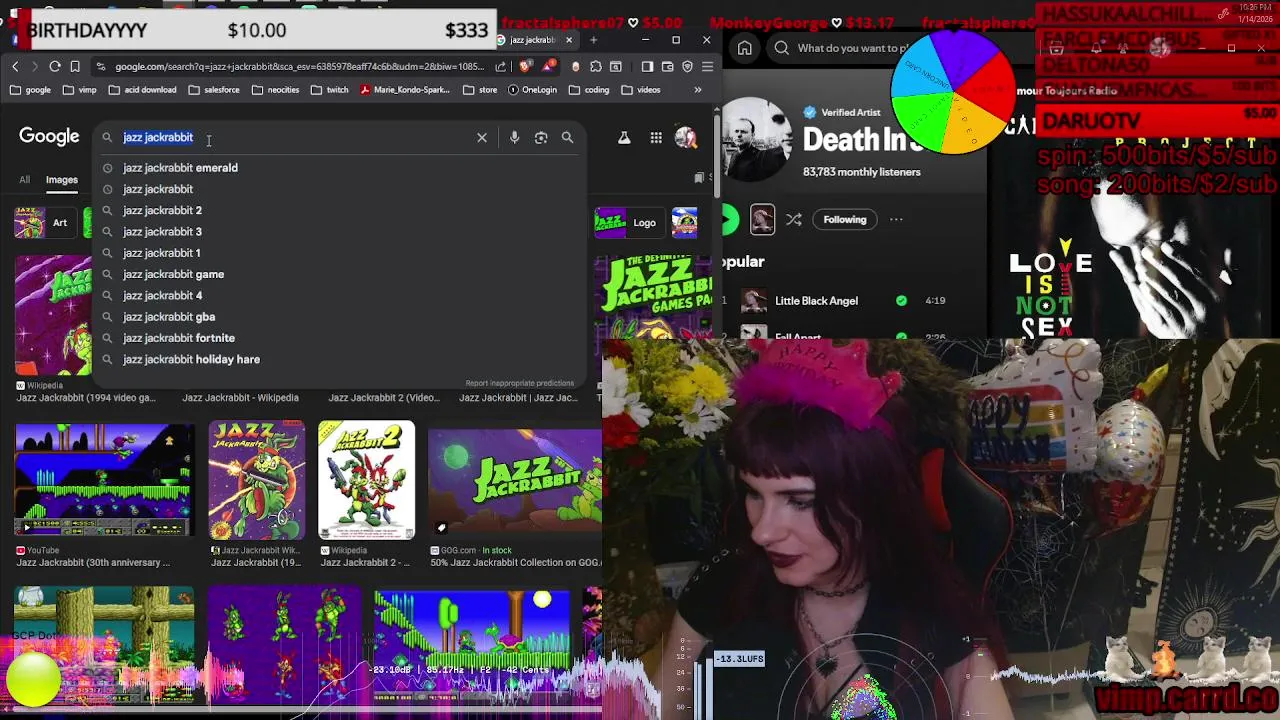Switch to the Google All tab
1280x720 pixels.
24,180
